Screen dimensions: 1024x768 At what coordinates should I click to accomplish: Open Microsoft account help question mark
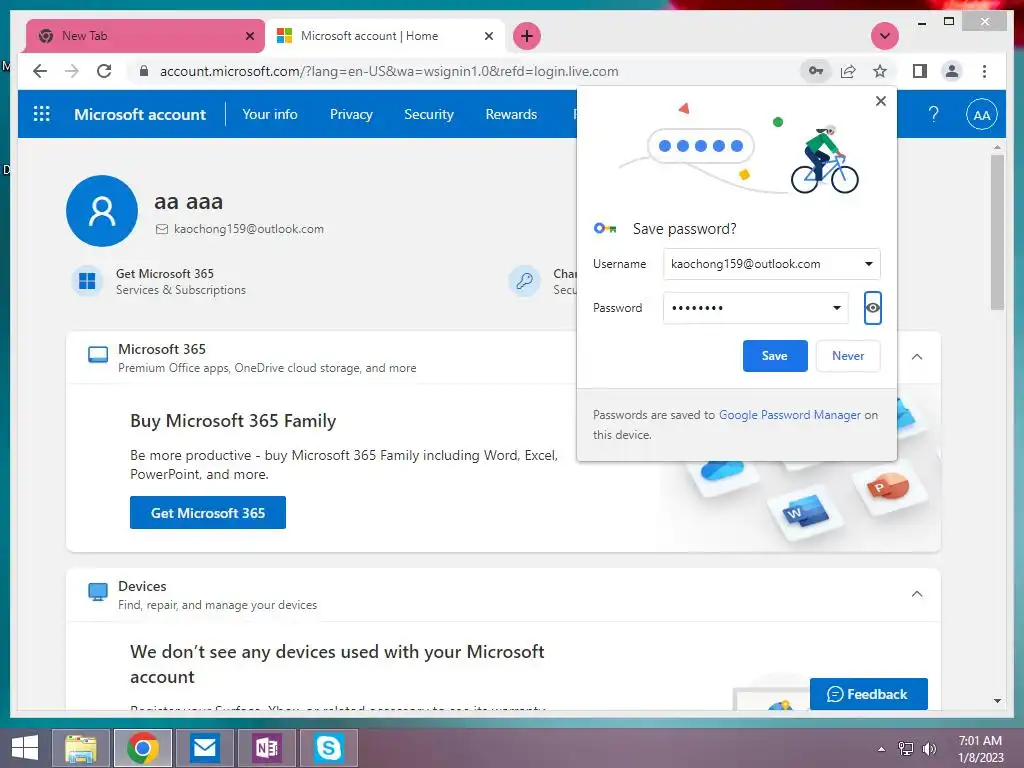click(x=933, y=114)
